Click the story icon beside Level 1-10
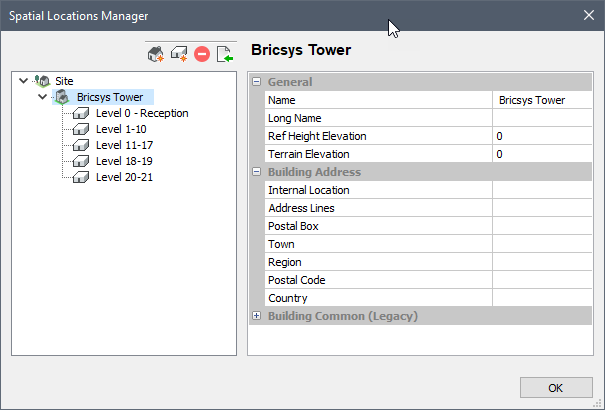 81,129
